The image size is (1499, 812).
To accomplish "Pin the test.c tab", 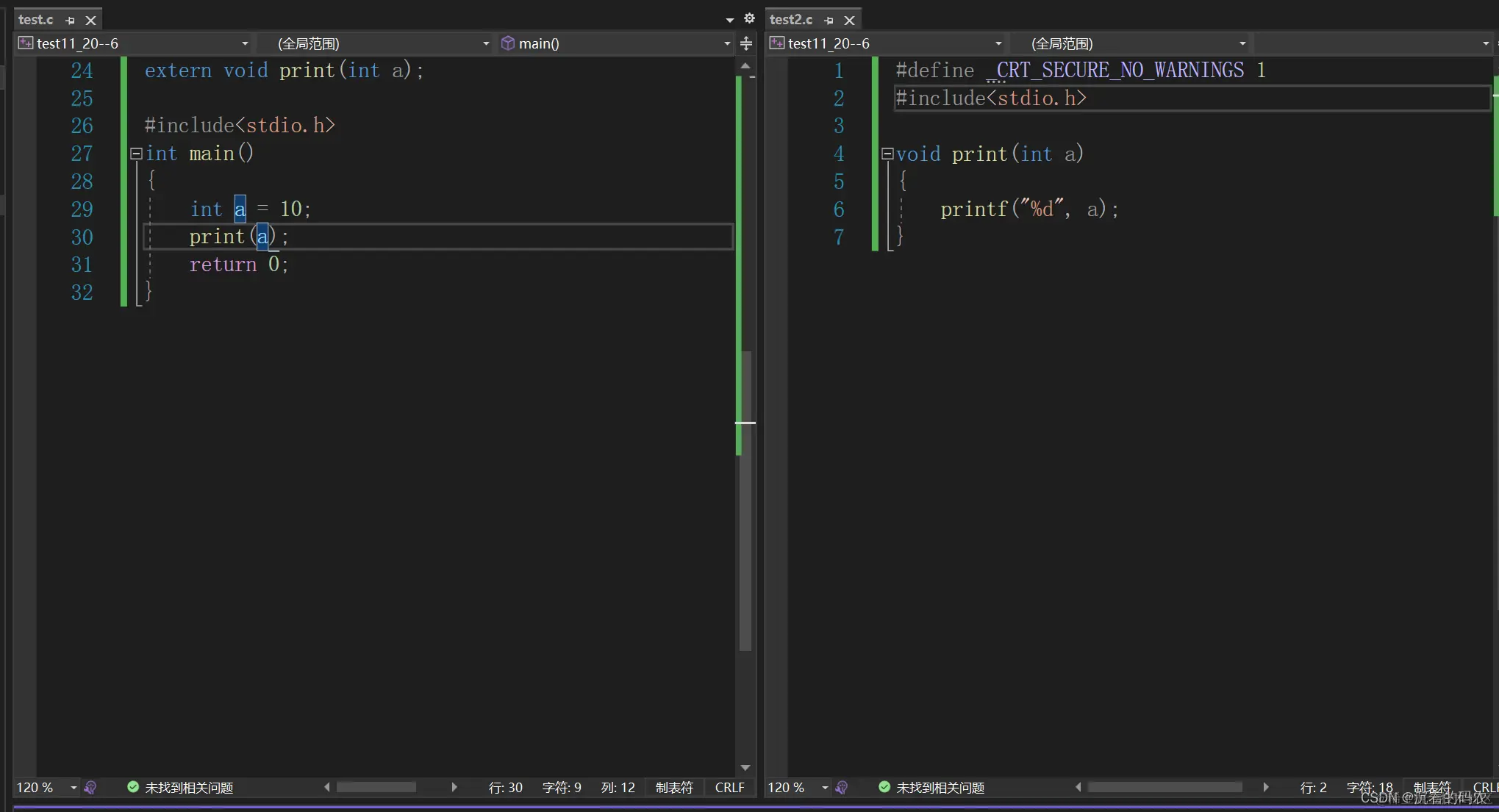I will tap(71, 21).
